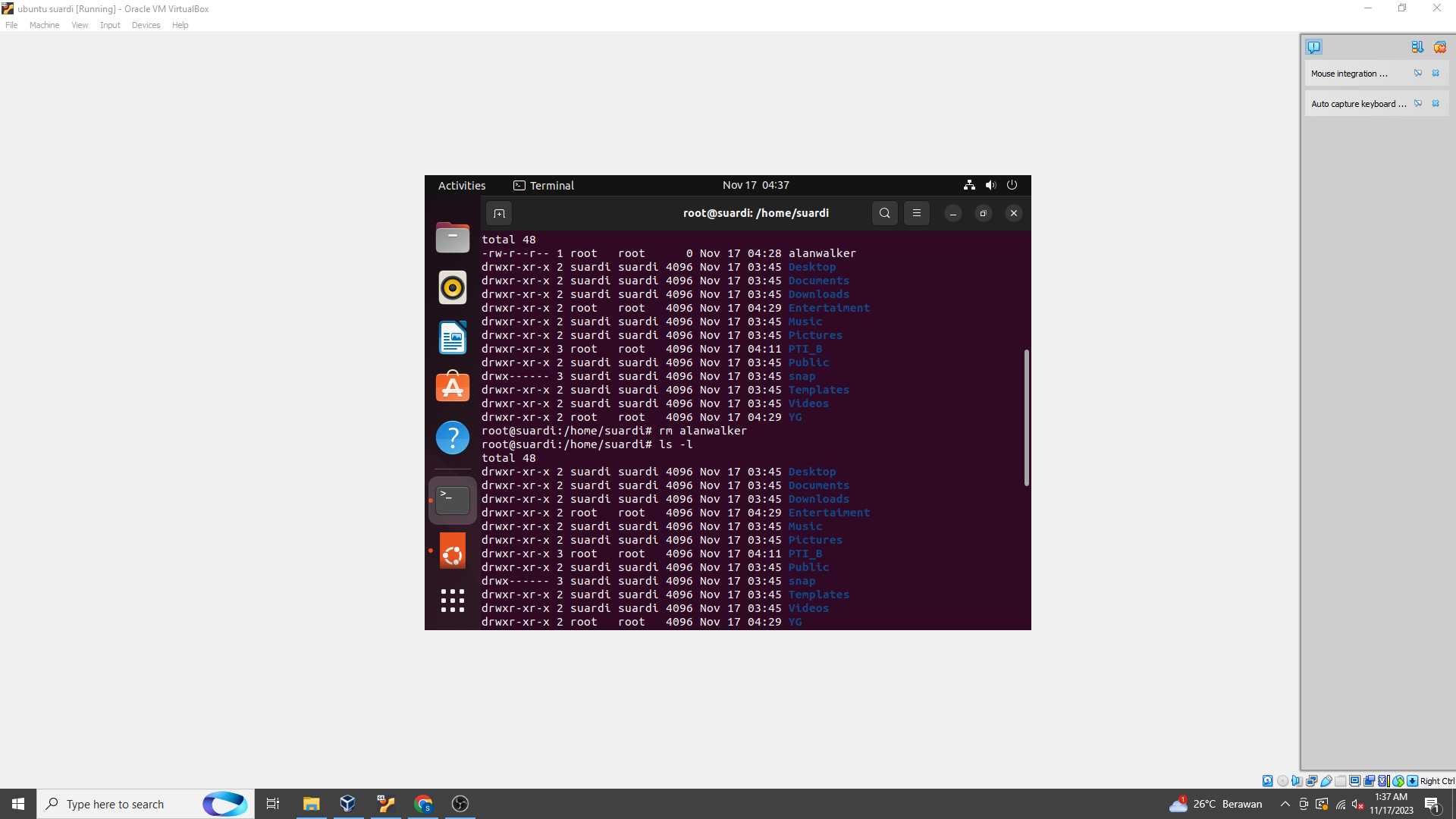Open File Explorer from the taskbar
Screen dimensions: 1456x819
[311, 804]
